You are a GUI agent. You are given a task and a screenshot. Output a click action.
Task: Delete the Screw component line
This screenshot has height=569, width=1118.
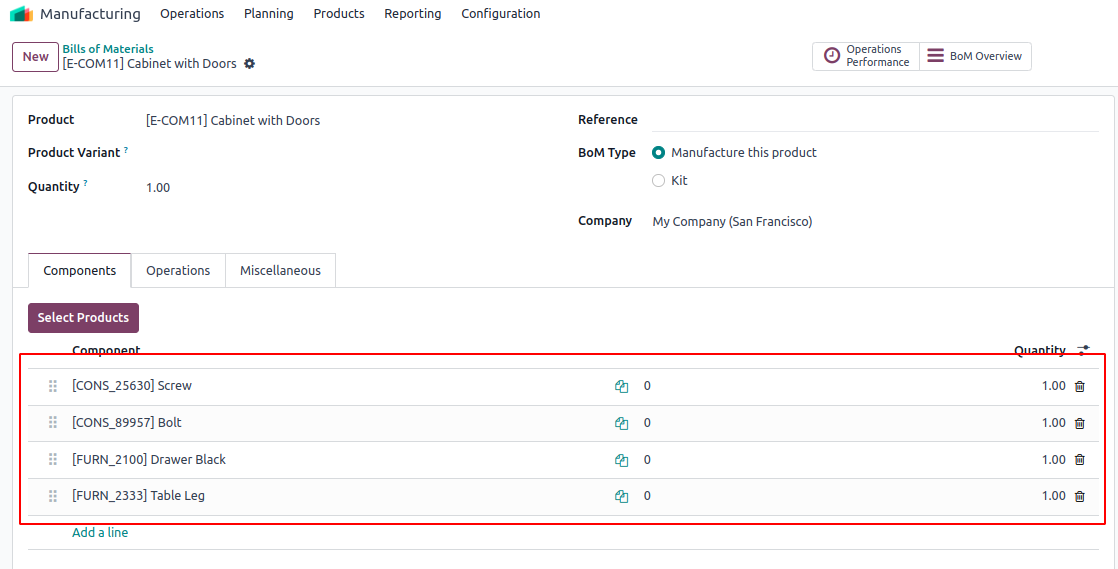pos(1079,387)
